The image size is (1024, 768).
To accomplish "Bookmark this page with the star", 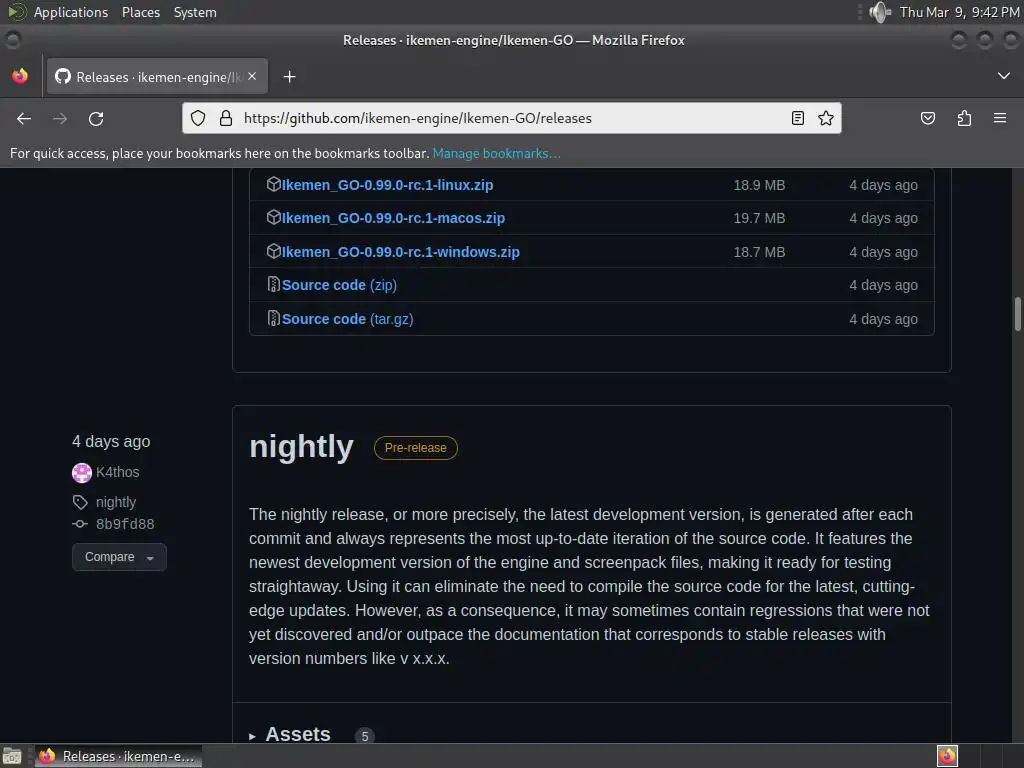I will [825, 118].
